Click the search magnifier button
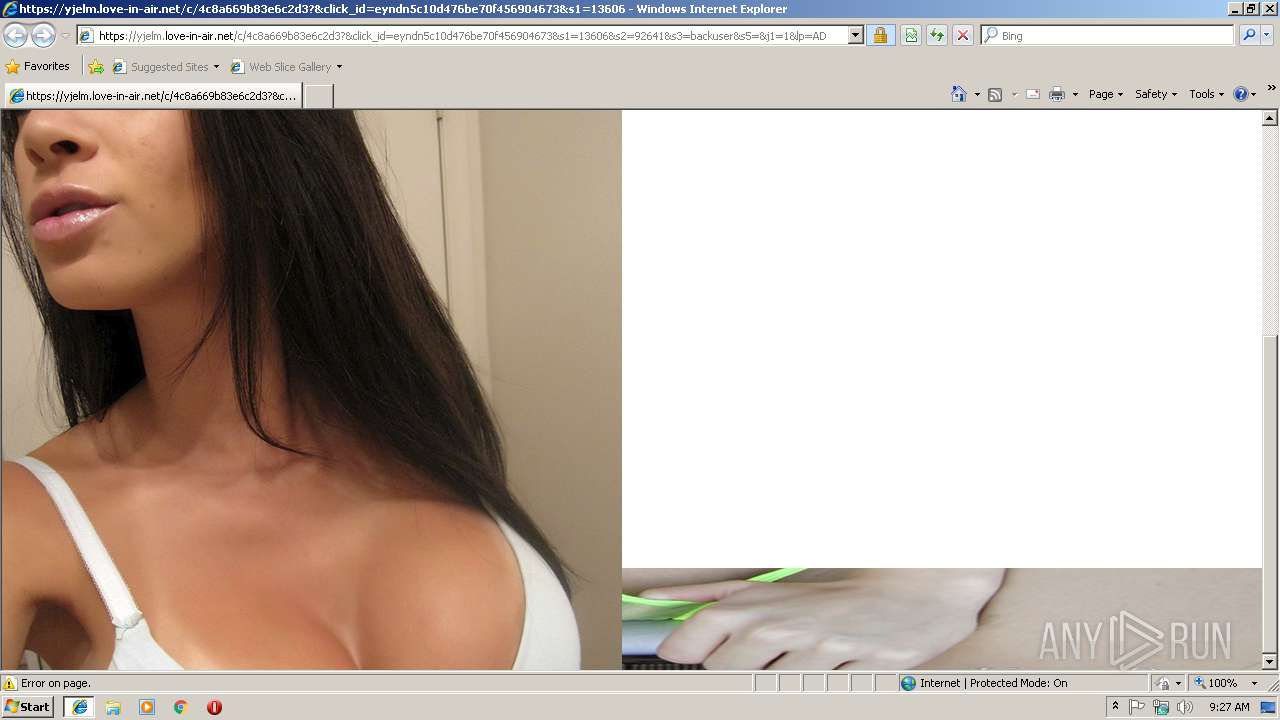Viewport: 1280px width, 720px height. point(1249,36)
